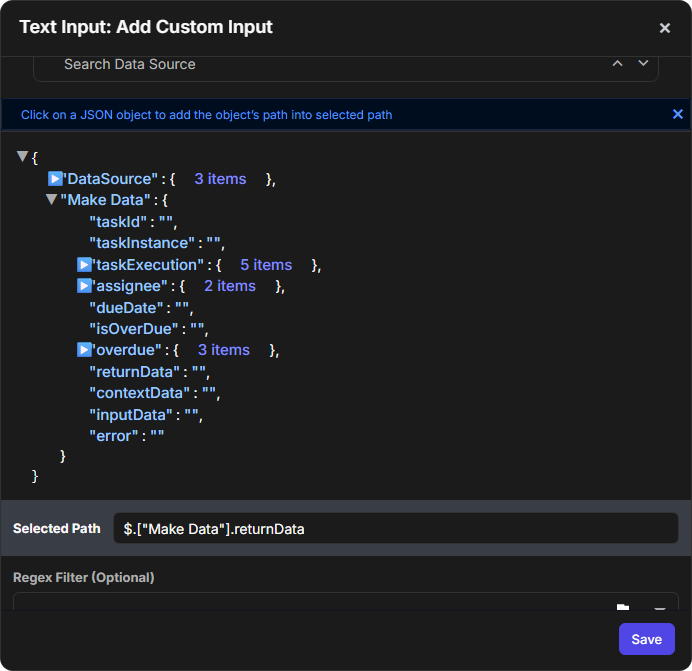Click the "overdue" key label
The image size is (692, 671).
[x=127, y=350]
